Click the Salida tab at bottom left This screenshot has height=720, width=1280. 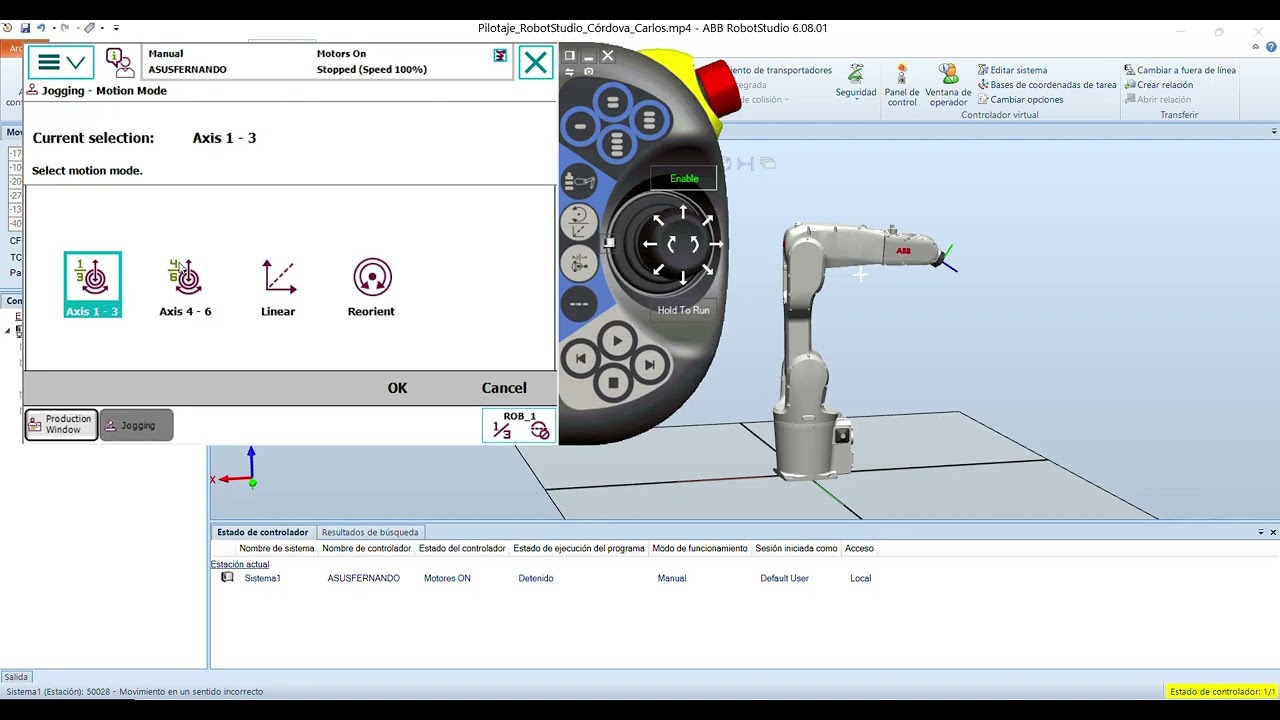(16, 677)
